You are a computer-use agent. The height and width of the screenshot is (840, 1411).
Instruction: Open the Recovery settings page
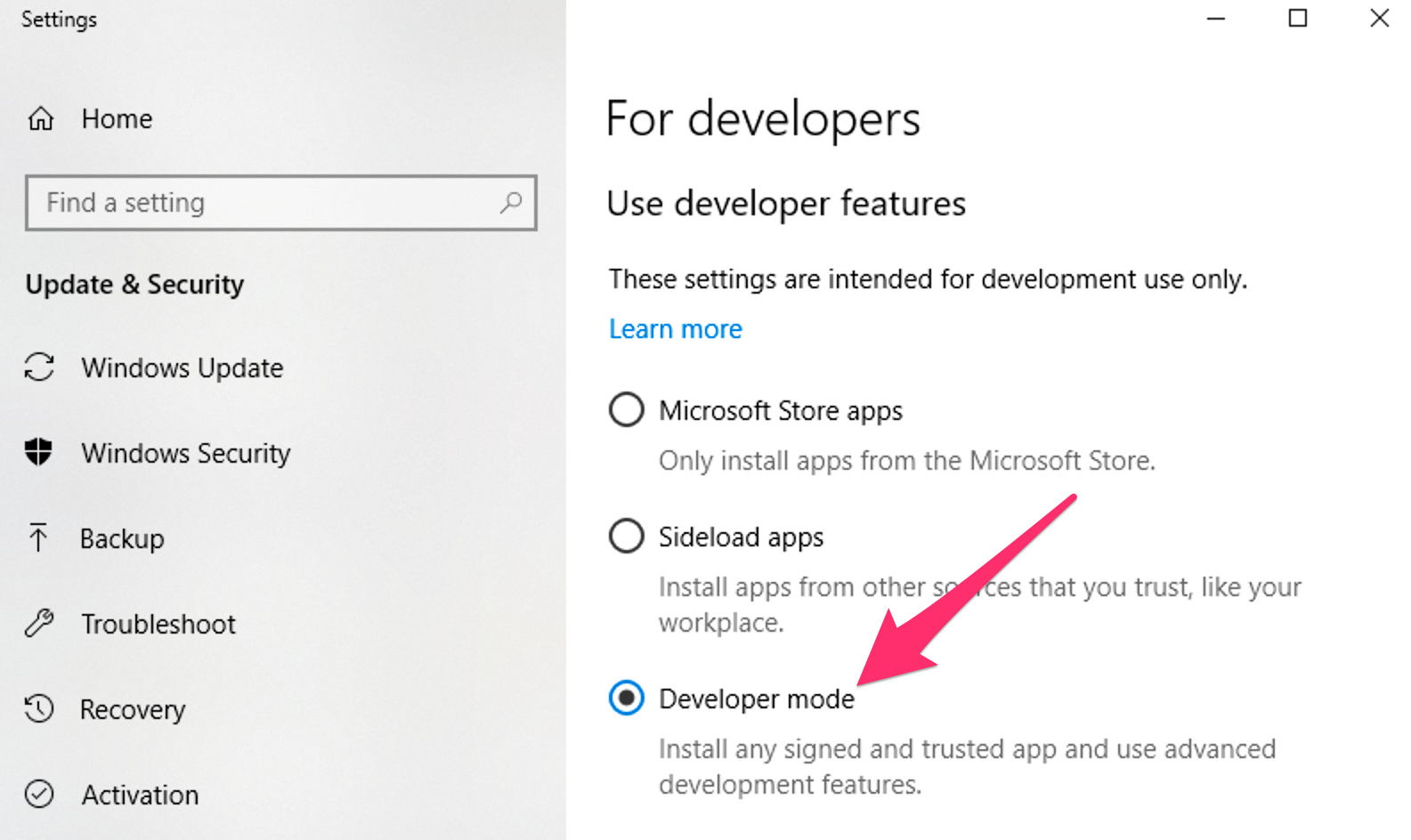pyautogui.click(x=133, y=709)
